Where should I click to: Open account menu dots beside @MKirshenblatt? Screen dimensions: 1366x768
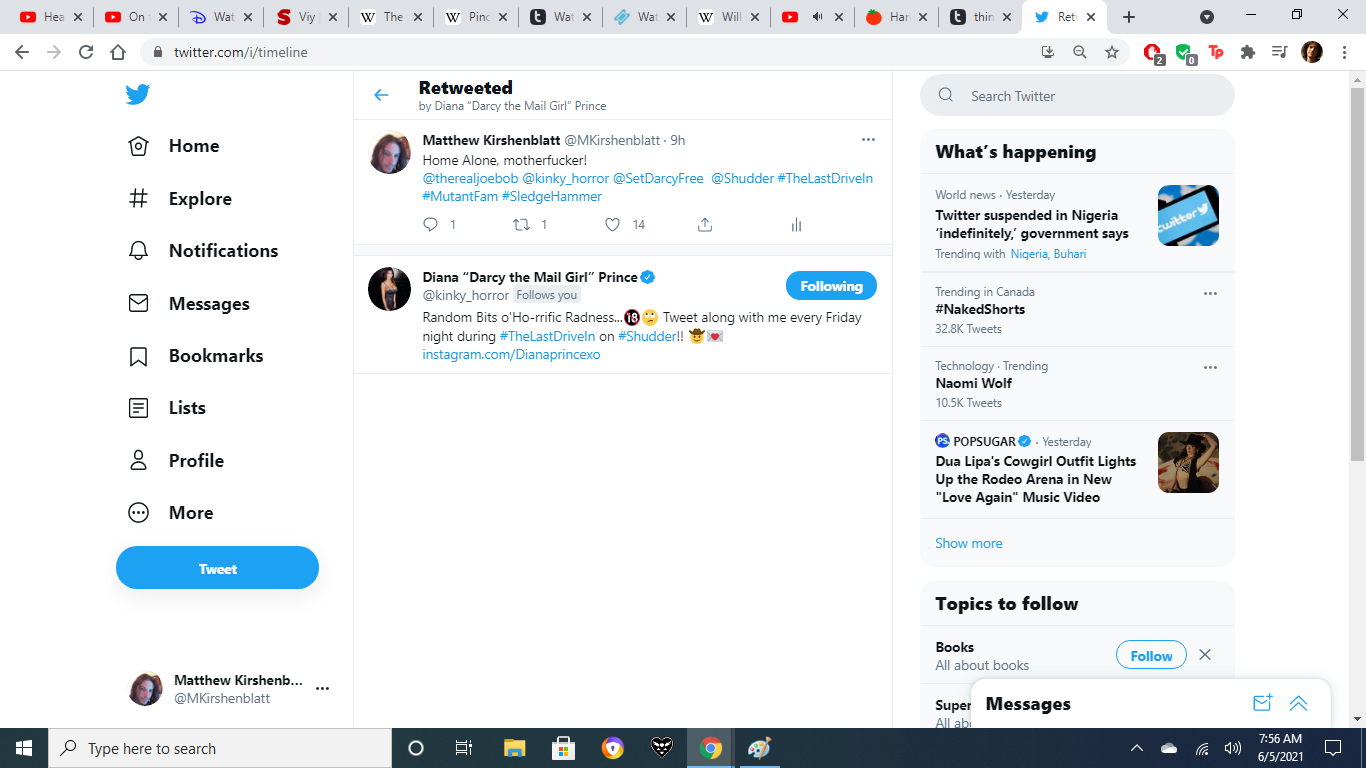322,689
